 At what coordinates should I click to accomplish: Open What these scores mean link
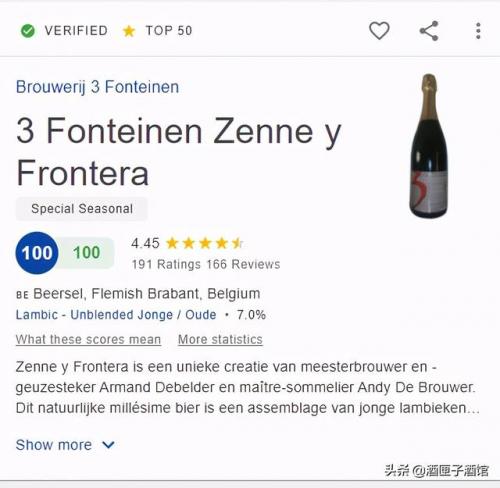coord(88,339)
